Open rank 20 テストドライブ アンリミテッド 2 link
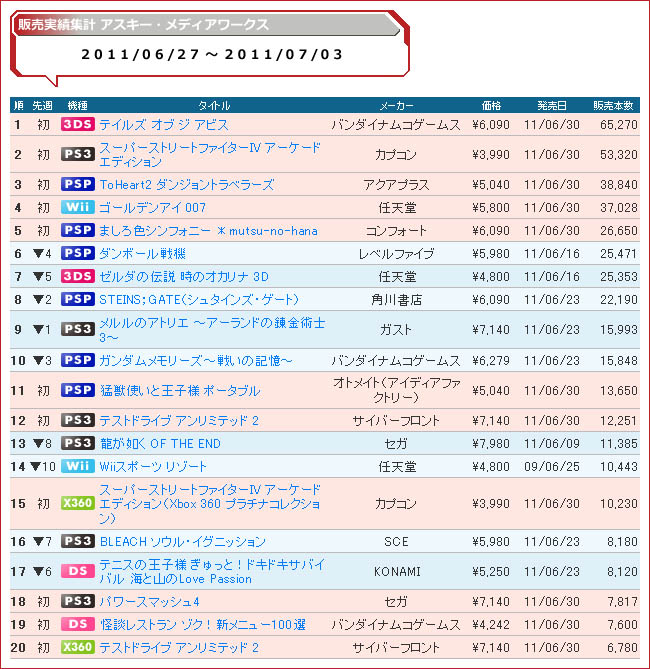The height and width of the screenshot is (669, 650). point(179,648)
